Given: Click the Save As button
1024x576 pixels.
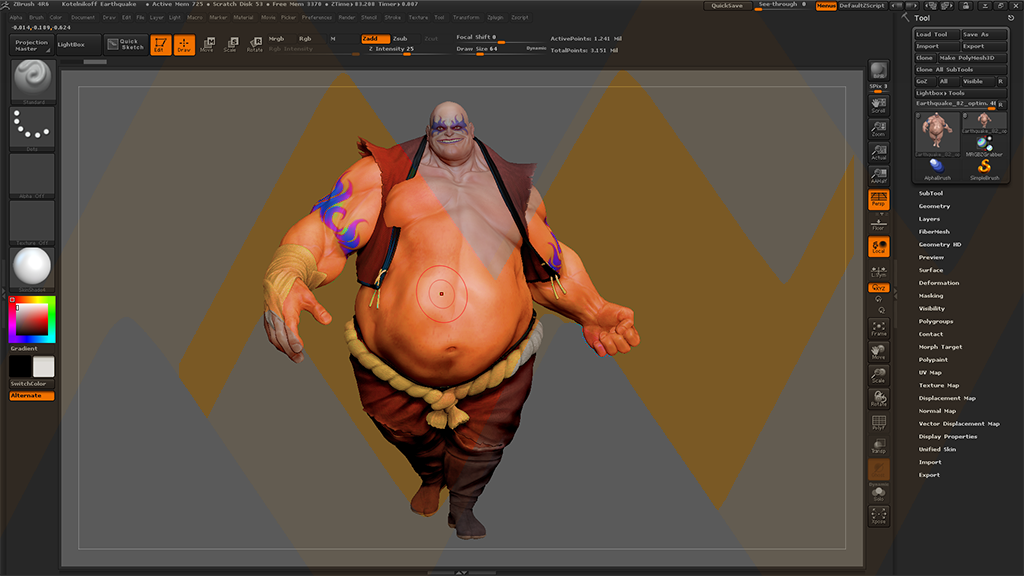Looking at the screenshot, I should click(x=984, y=35).
